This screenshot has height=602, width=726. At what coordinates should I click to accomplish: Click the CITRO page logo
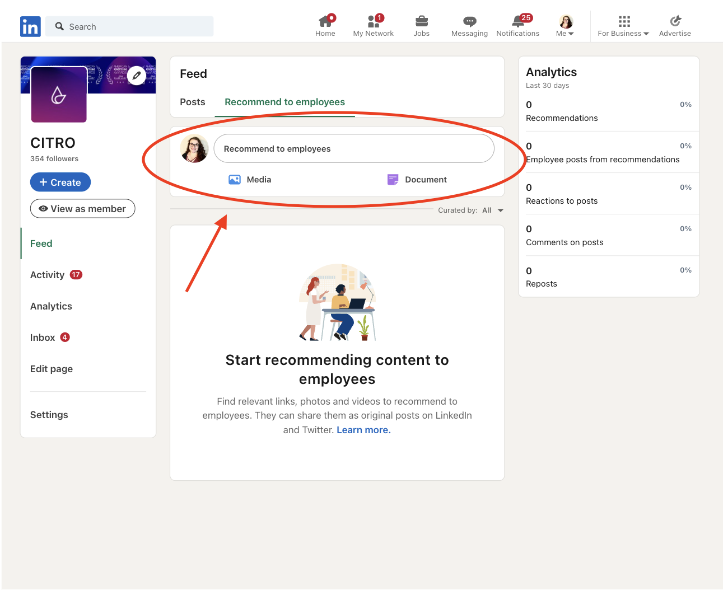click(59, 94)
